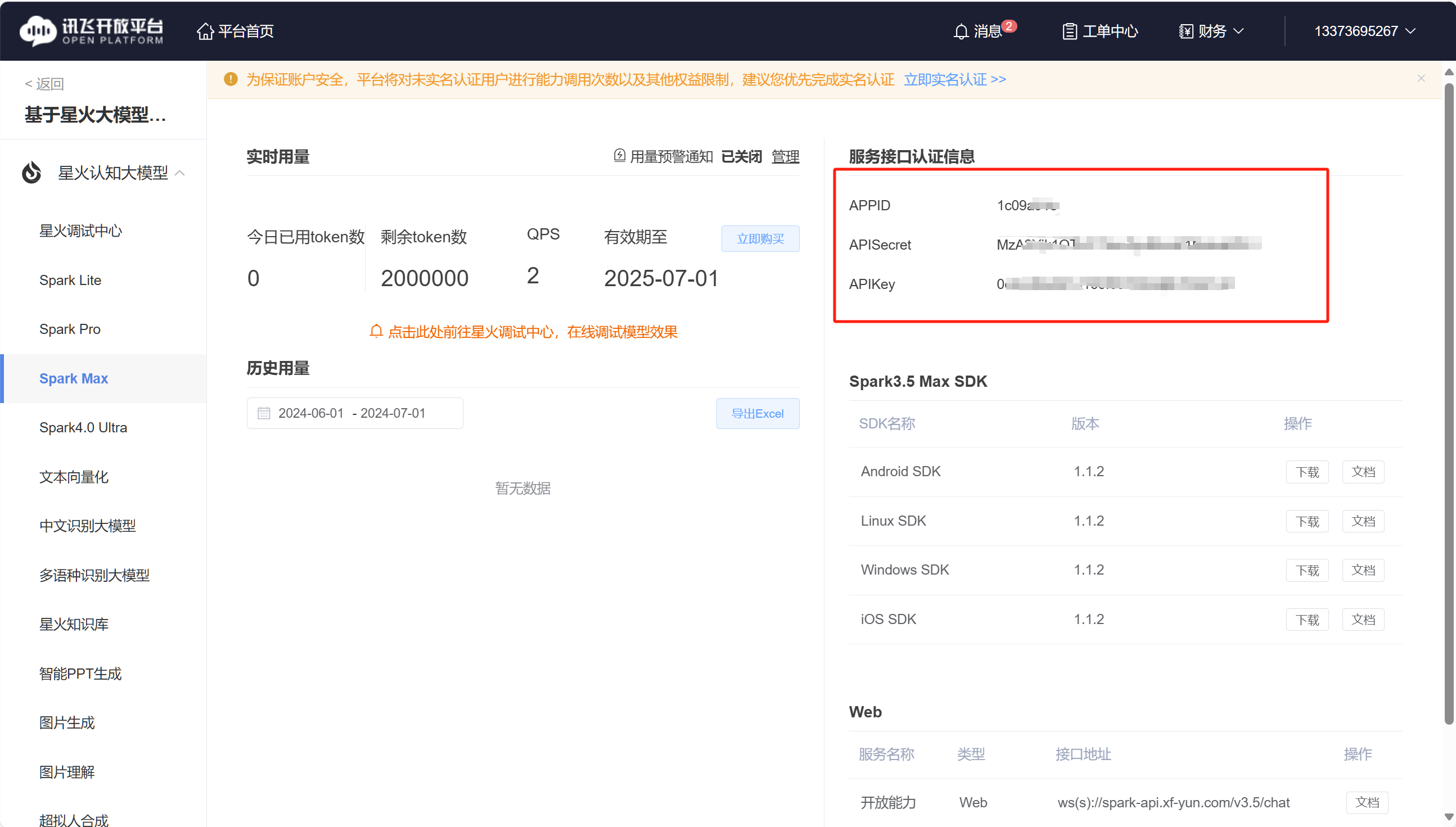Click 导出Excel button
The image size is (1456, 827).
click(758, 414)
